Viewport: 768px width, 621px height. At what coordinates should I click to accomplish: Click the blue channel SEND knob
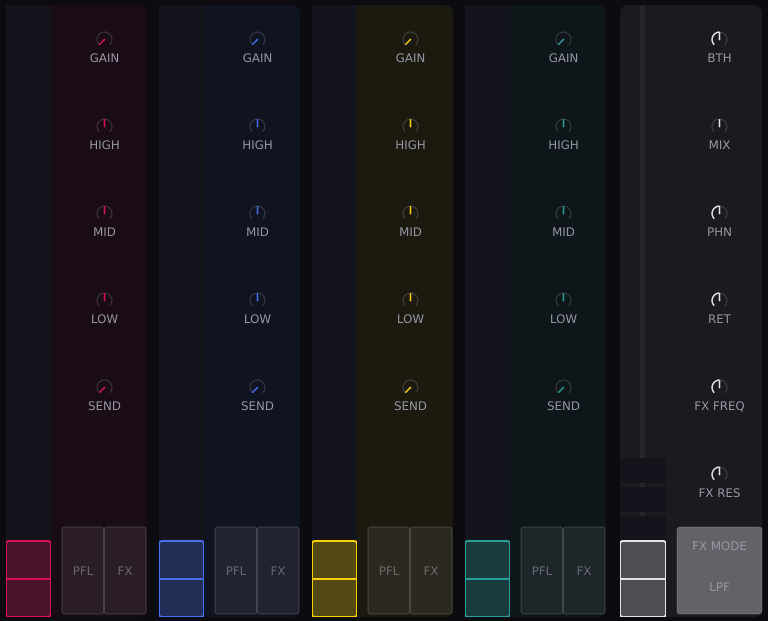257,387
